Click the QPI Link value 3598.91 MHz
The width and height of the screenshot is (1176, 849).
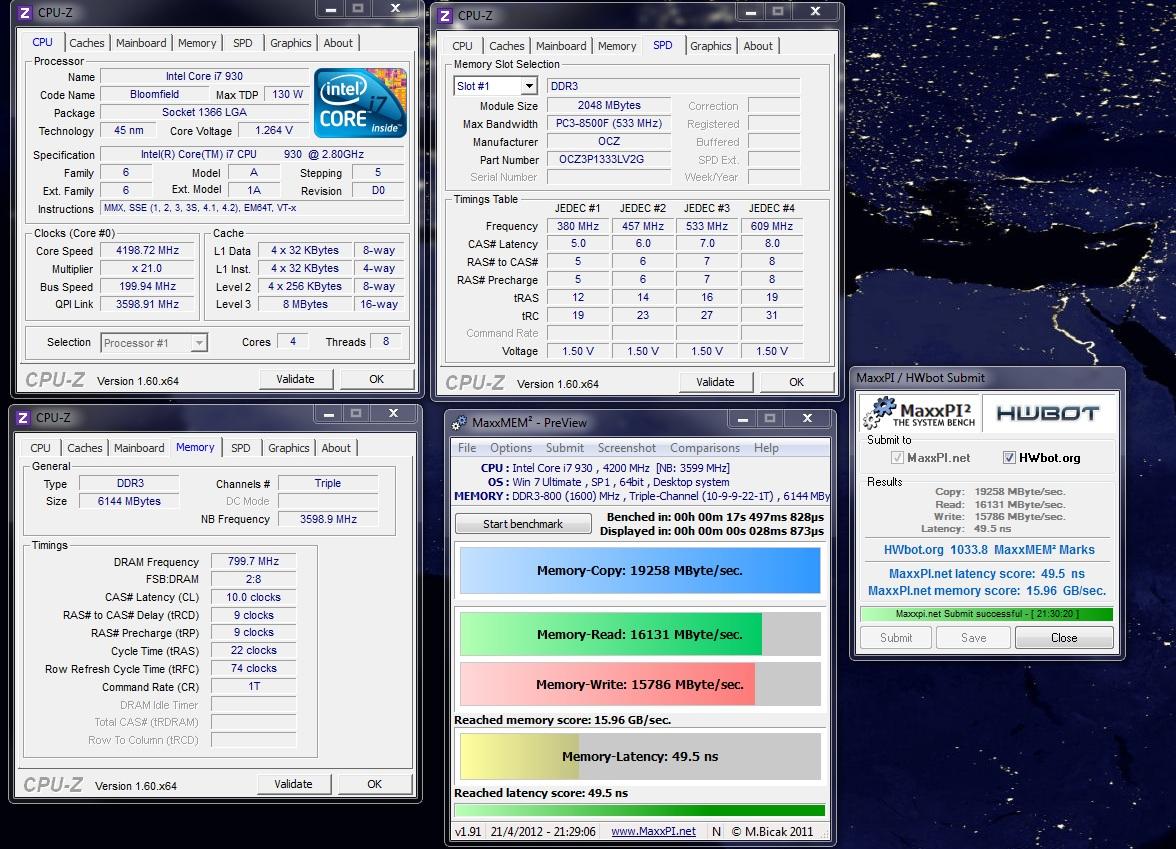click(x=148, y=304)
